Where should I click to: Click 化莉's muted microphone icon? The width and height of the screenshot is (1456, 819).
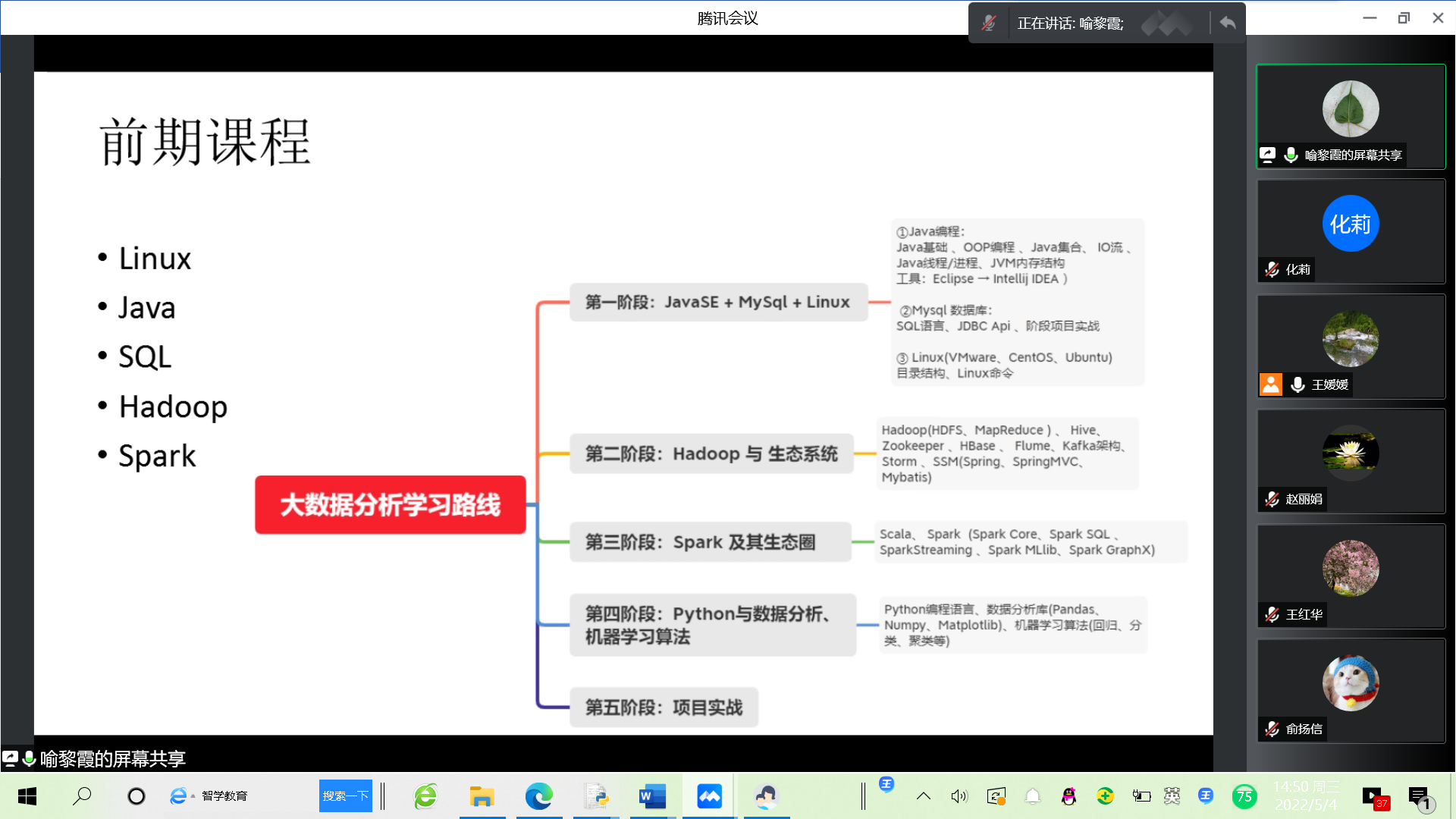(x=1272, y=269)
